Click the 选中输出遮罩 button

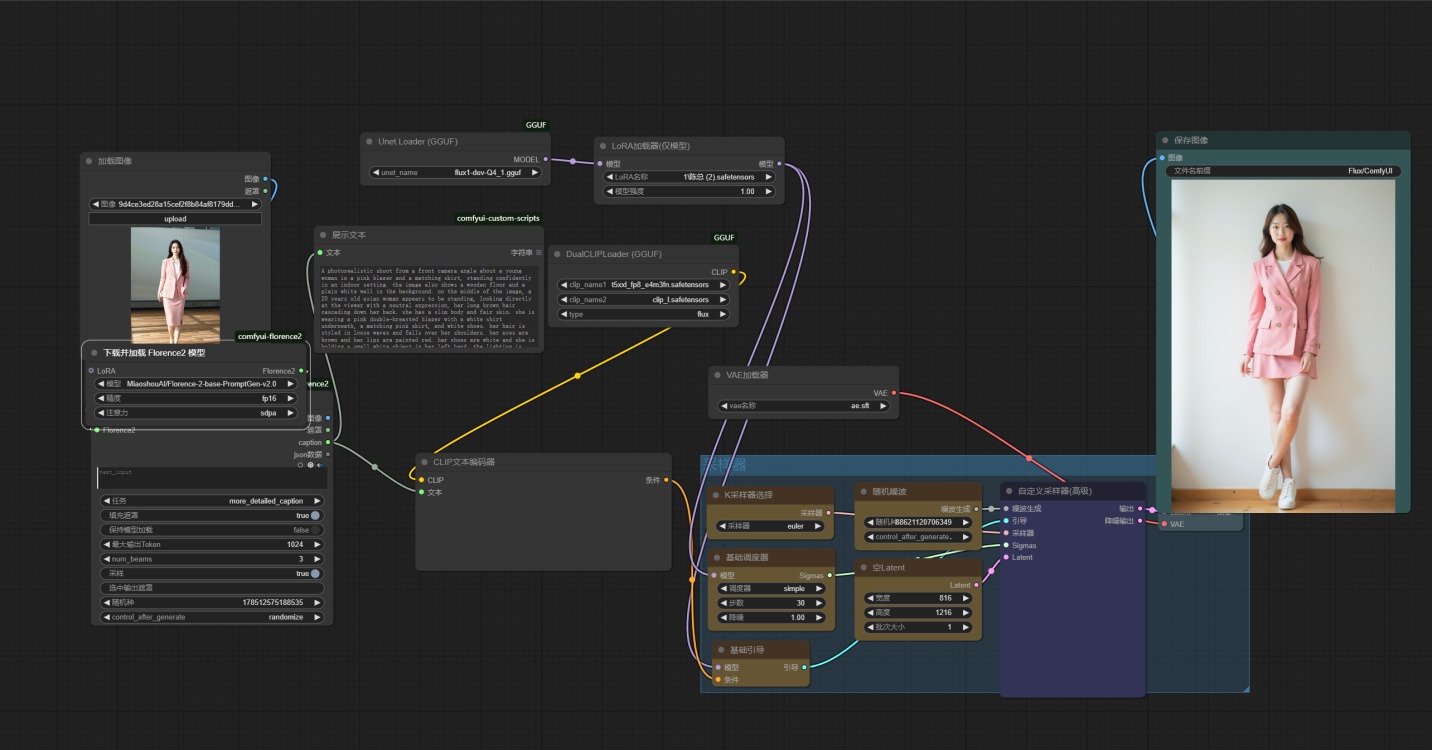pos(211,588)
